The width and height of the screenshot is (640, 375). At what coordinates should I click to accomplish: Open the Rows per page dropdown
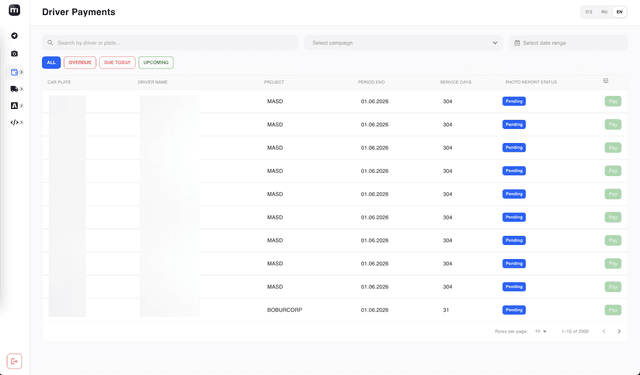[x=541, y=331]
